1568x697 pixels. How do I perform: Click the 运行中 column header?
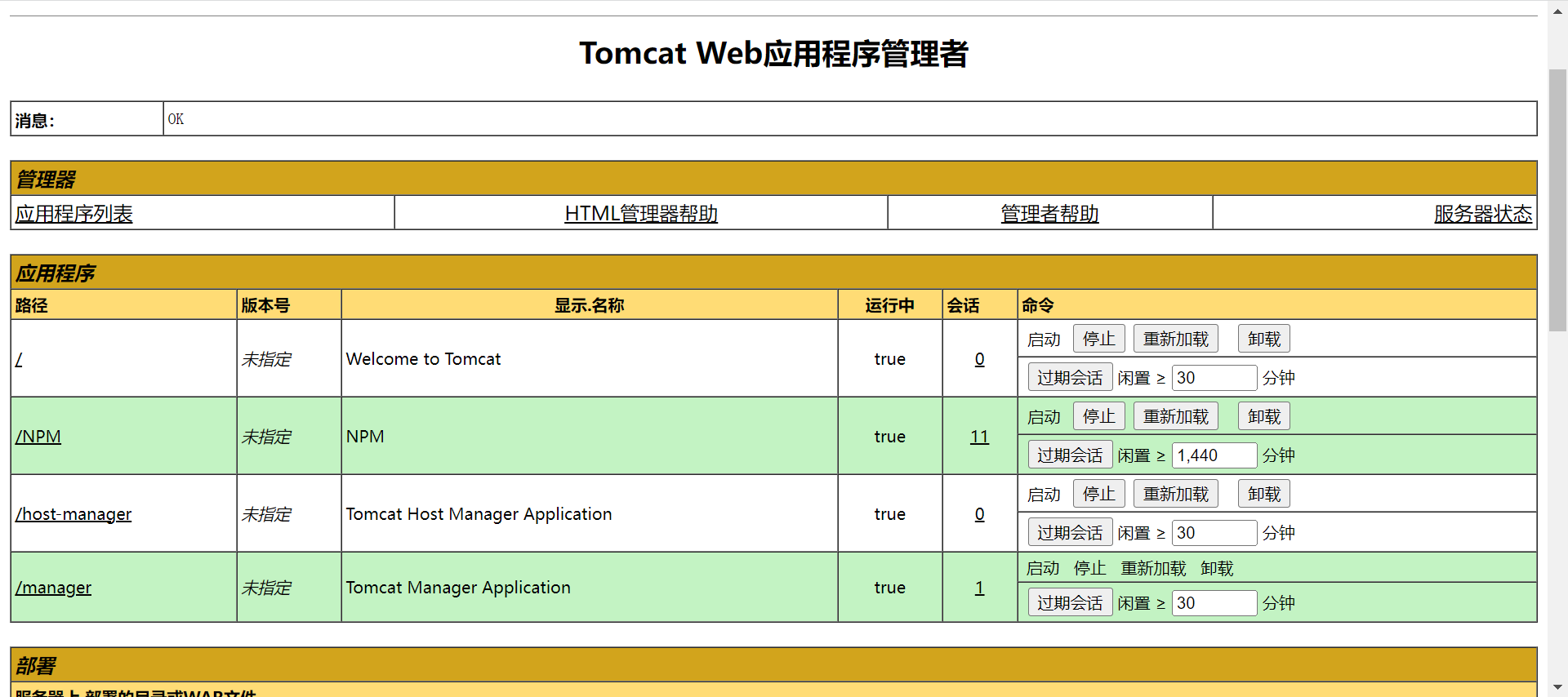890,305
